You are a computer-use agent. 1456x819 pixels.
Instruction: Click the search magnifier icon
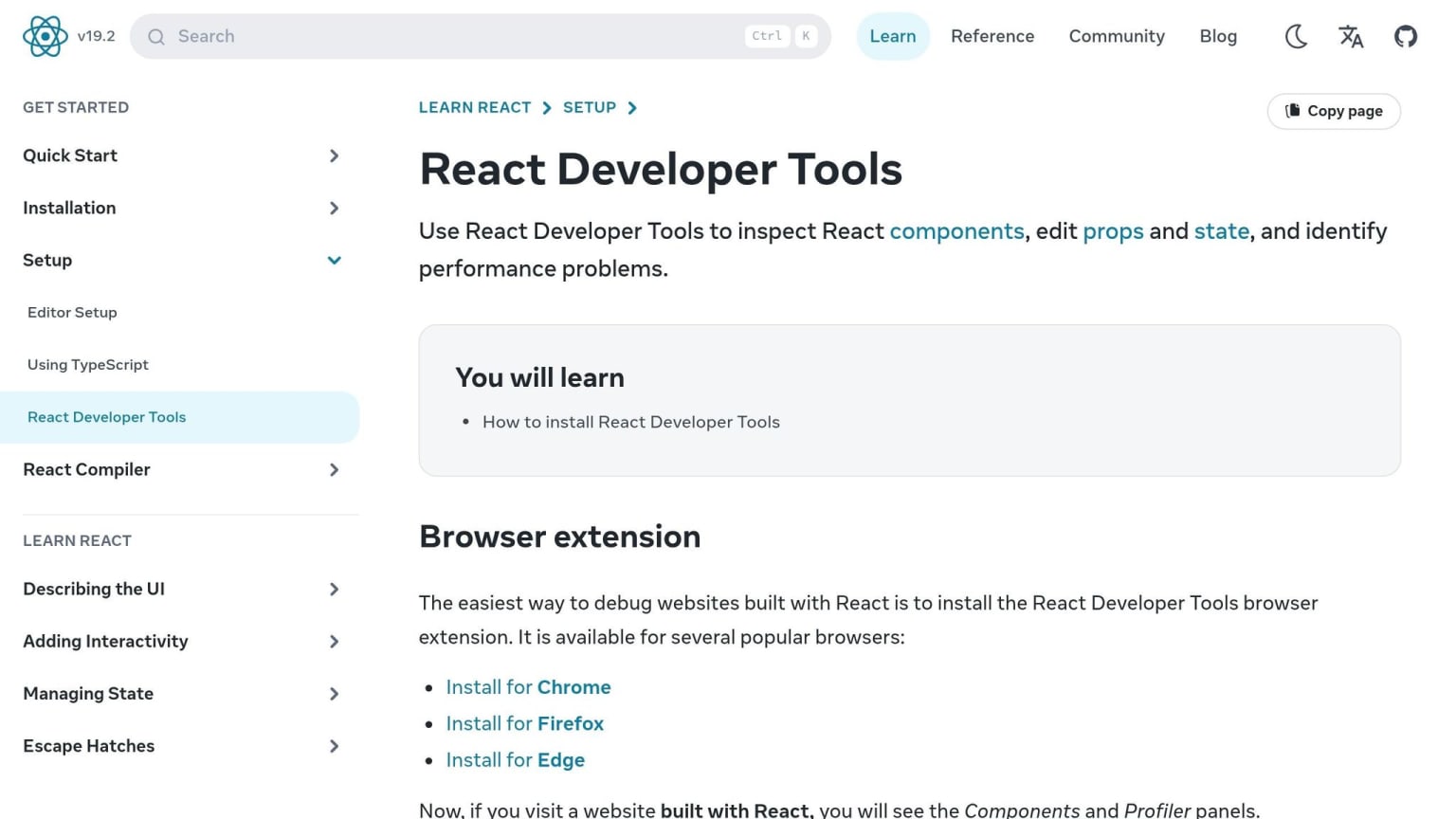156,37
